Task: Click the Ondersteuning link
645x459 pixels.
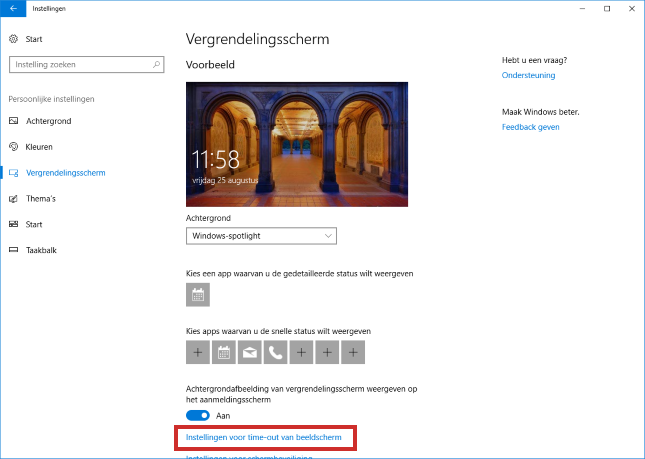Action: click(x=529, y=75)
